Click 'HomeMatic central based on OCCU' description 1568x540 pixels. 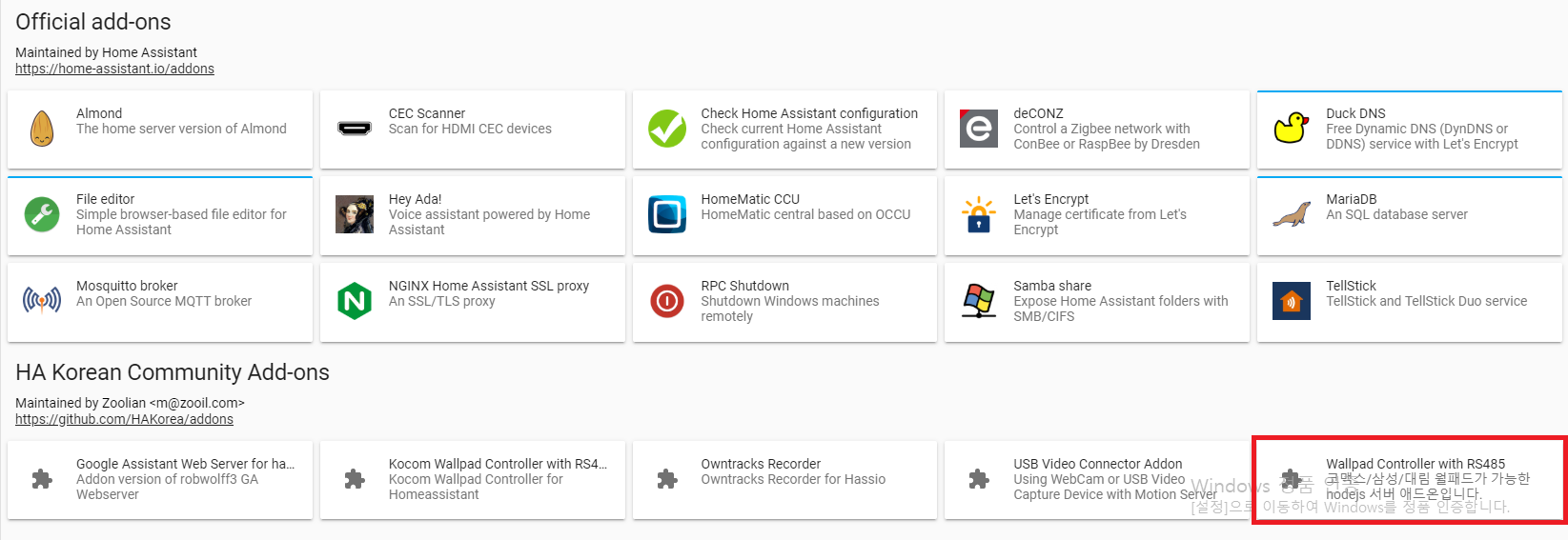[805, 214]
